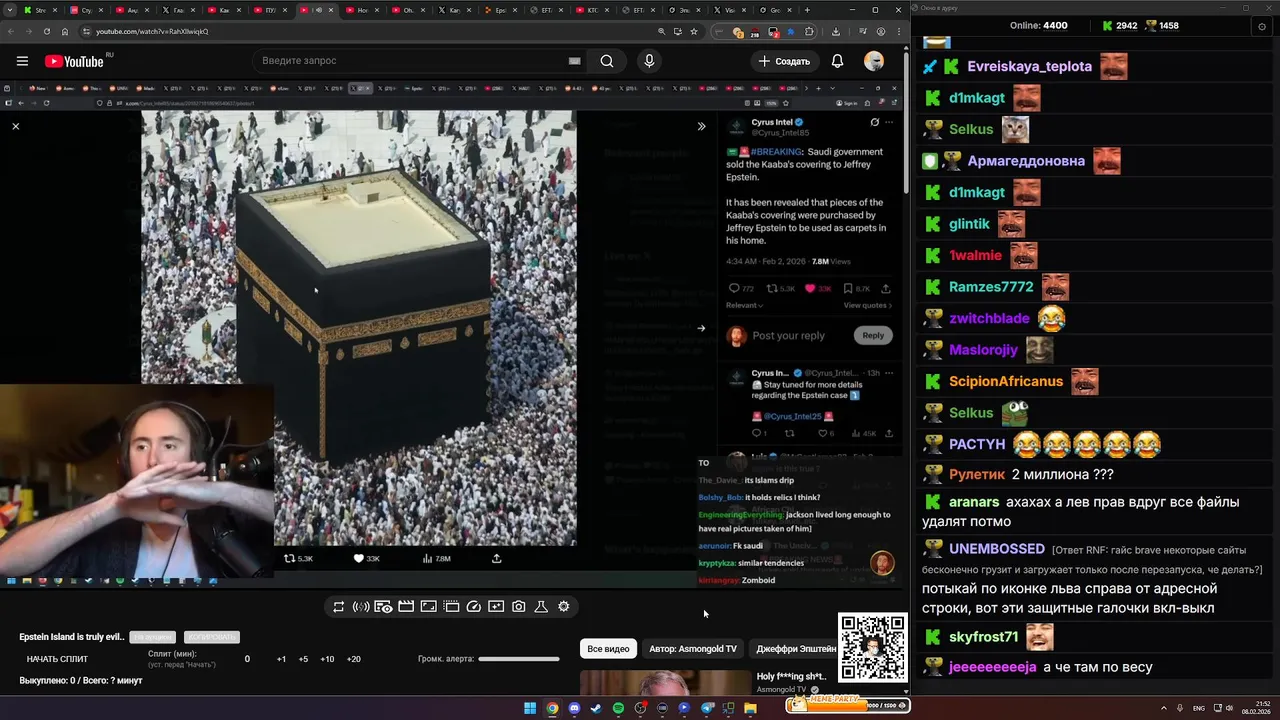Start voice search with the microphone
The image size is (1280, 720).
(x=649, y=61)
